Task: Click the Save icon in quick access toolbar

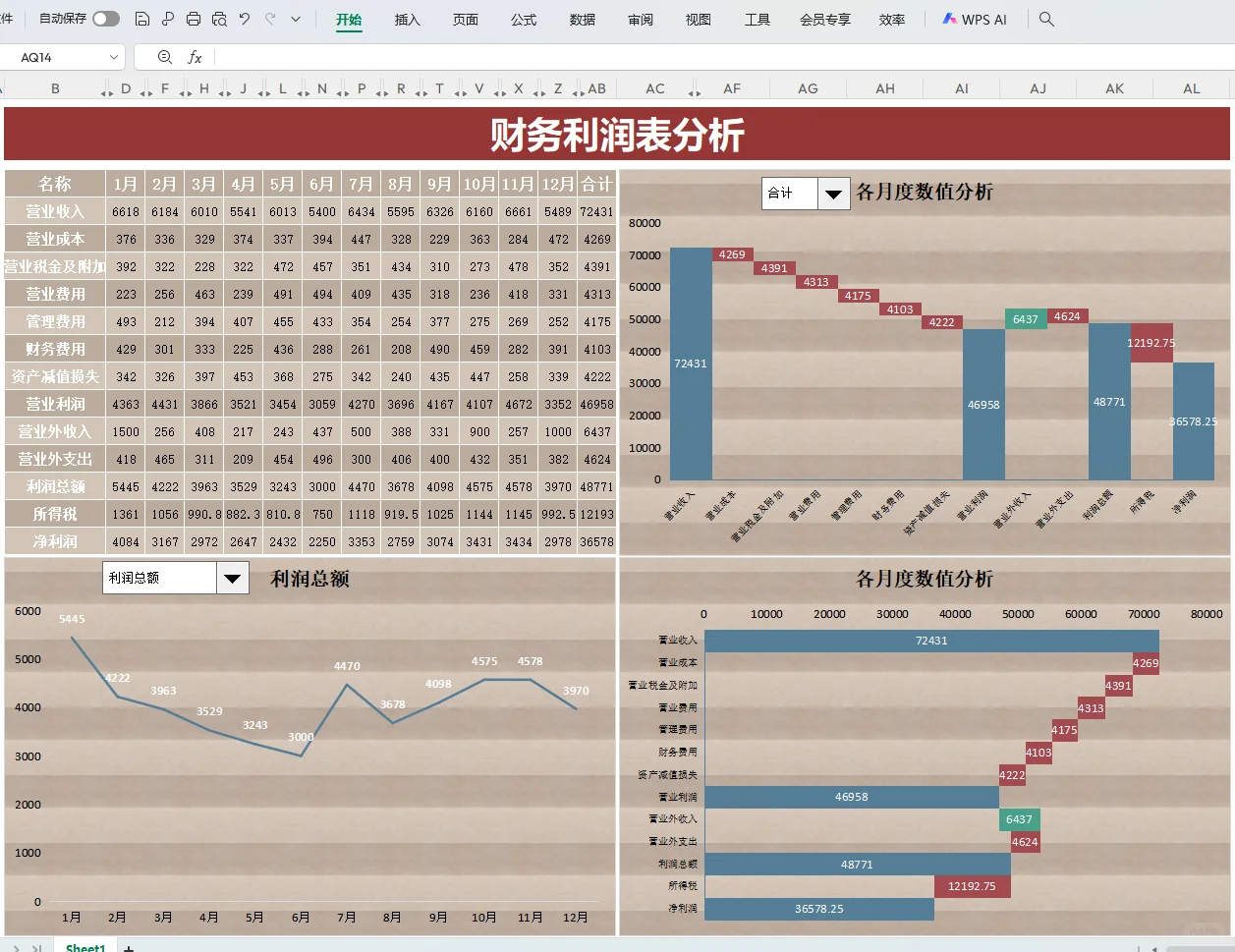Action: pos(142,19)
